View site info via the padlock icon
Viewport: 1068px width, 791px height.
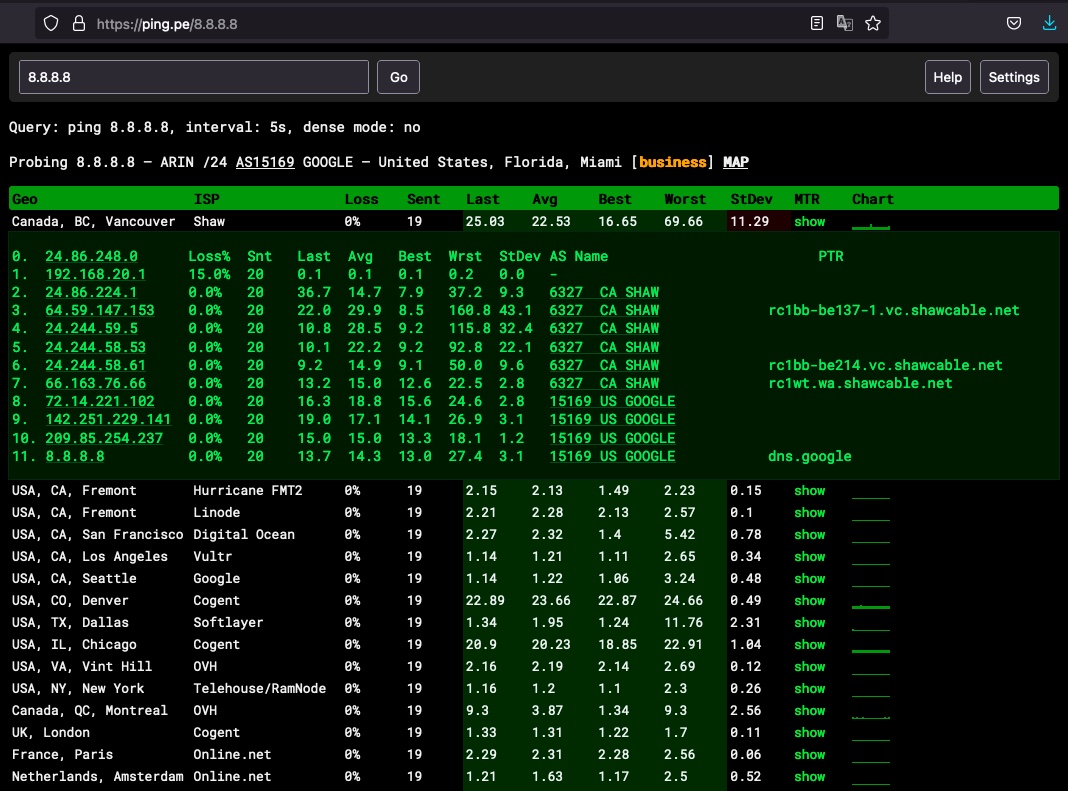(x=77, y=23)
